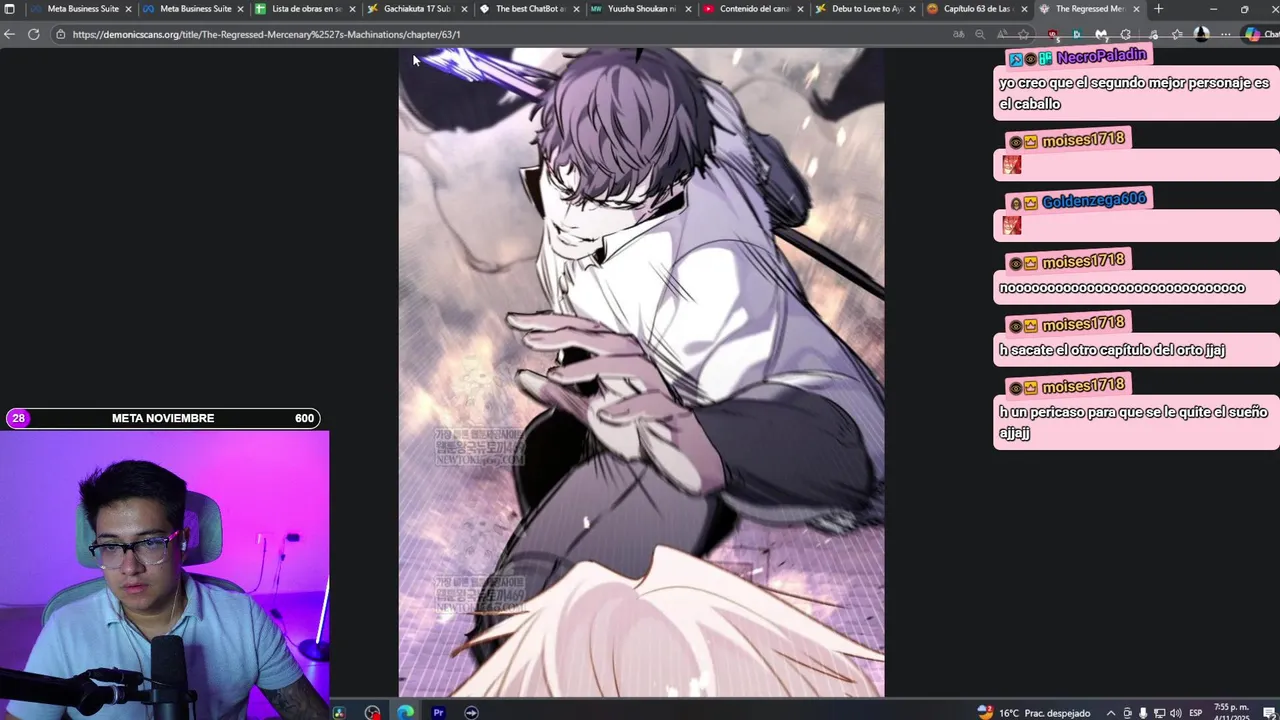Open the Copilot Chat button
1280x720 pixels.
click(1260, 34)
